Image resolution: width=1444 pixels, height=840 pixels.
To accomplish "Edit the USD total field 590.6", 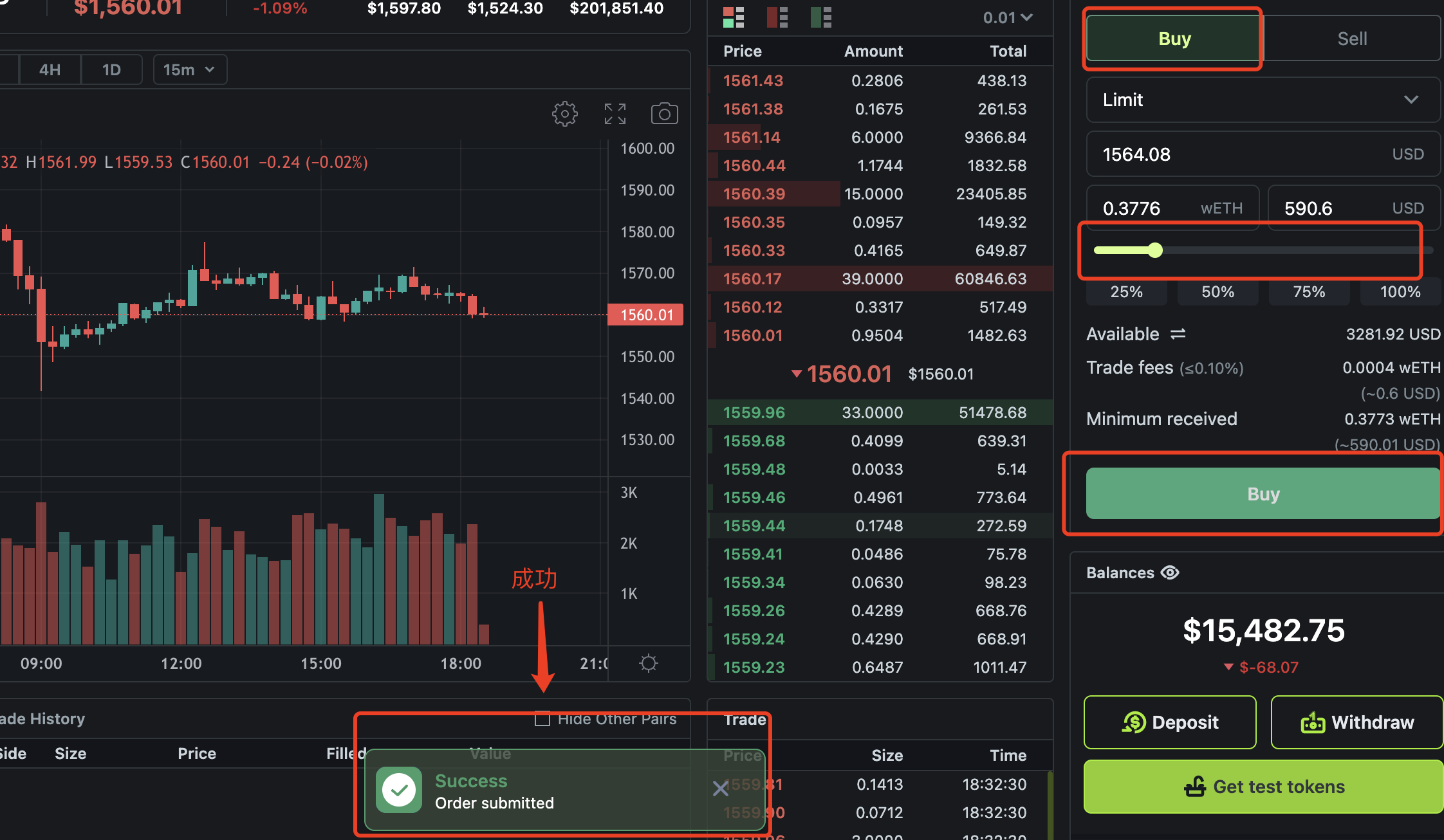I will (1354, 208).
